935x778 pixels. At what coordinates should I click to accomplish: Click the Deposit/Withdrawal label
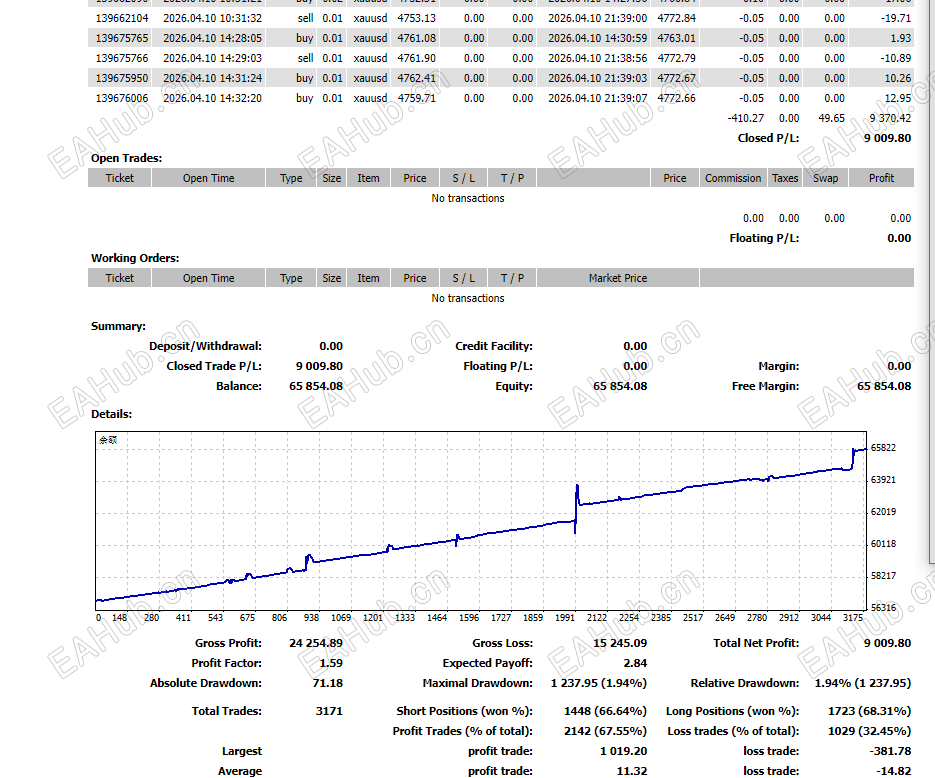point(205,346)
